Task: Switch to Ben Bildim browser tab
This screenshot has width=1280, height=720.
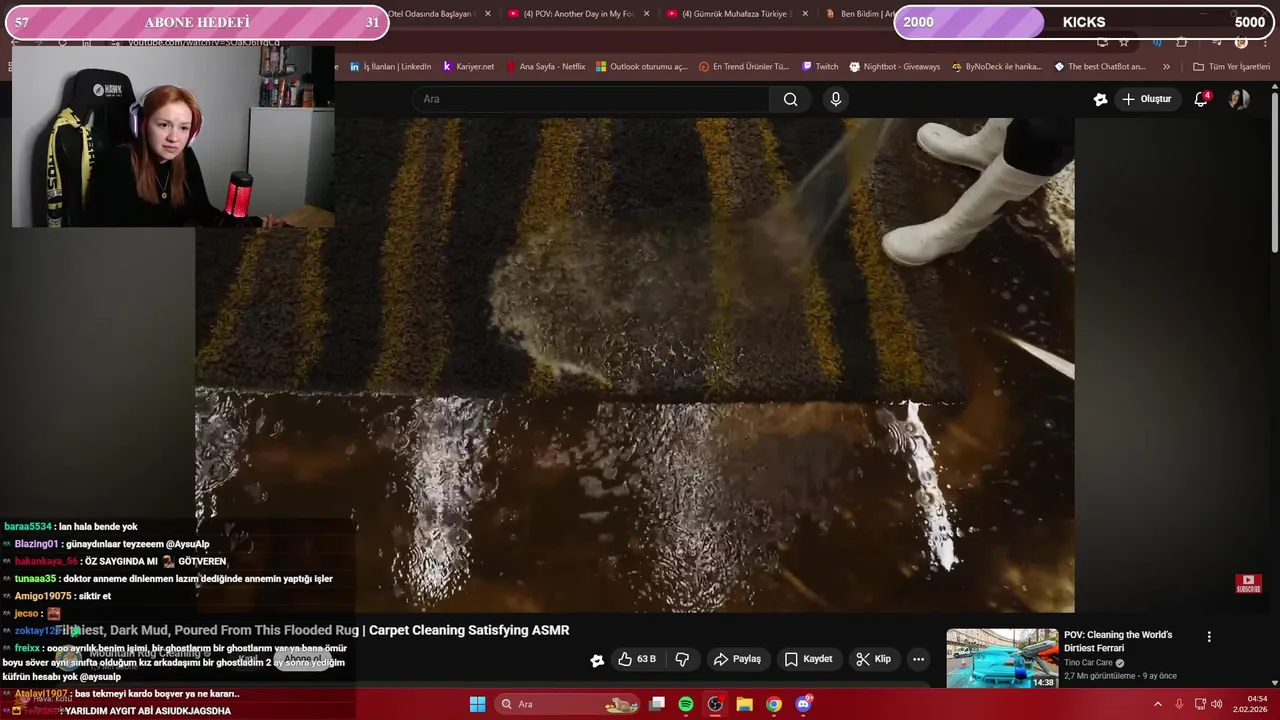Action: point(860,14)
